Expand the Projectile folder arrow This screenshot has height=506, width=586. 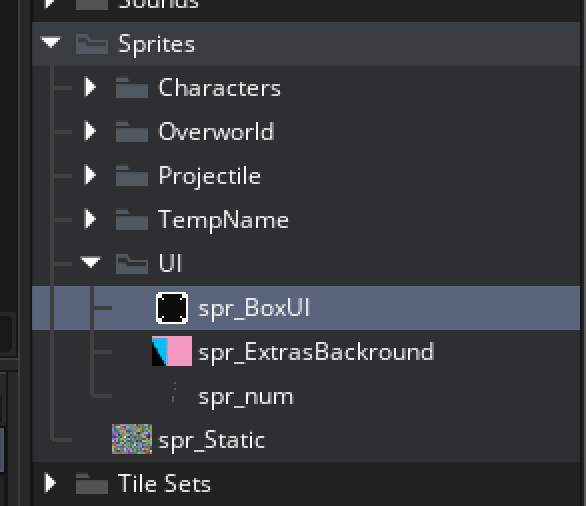click(90, 175)
